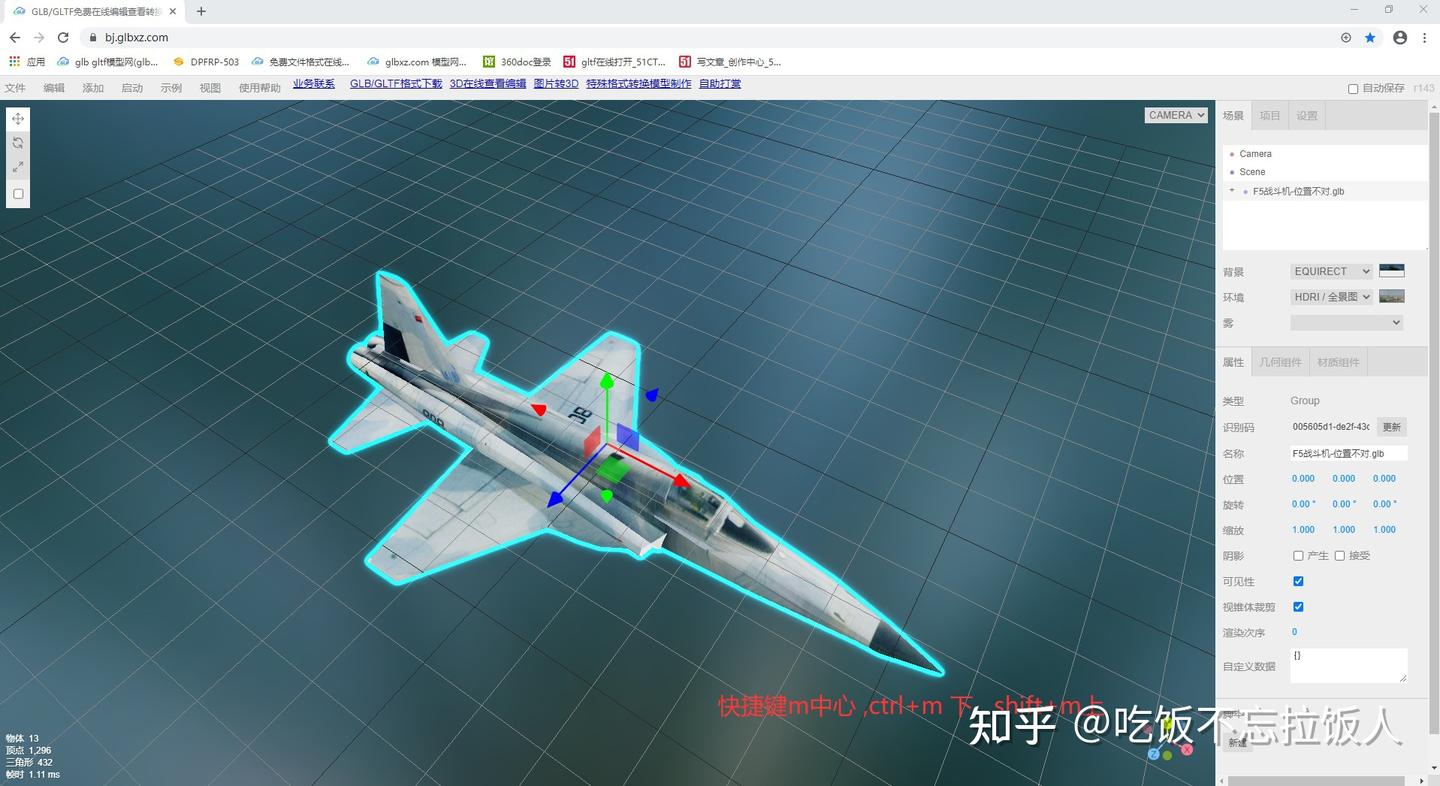Enable the 产生 cast shadow checkbox
The height and width of the screenshot is (786, 1440).
tap(1298, 556)
